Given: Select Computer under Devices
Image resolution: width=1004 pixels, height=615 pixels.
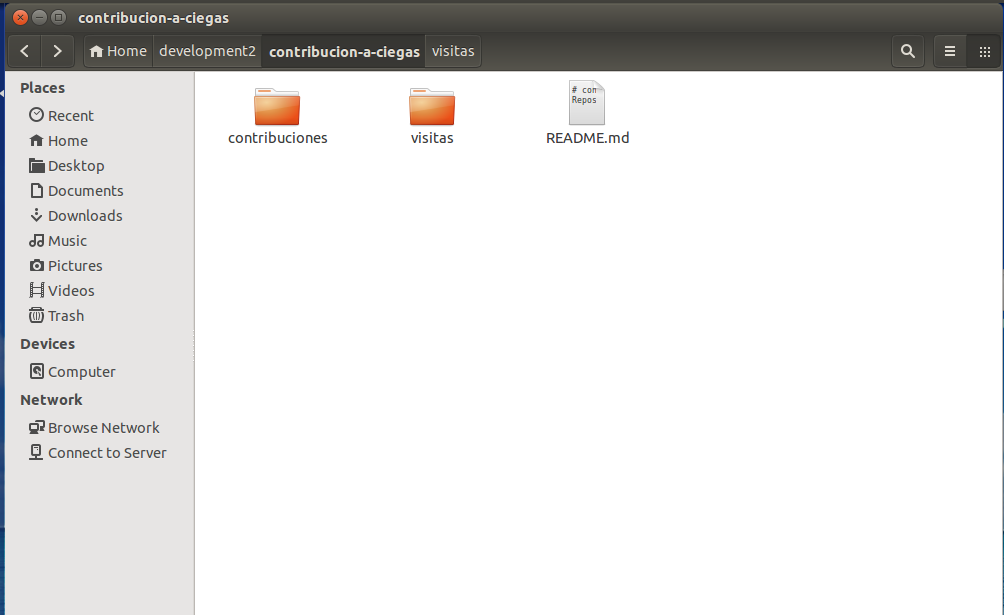Looking at the screenshot, I should 81,372.
